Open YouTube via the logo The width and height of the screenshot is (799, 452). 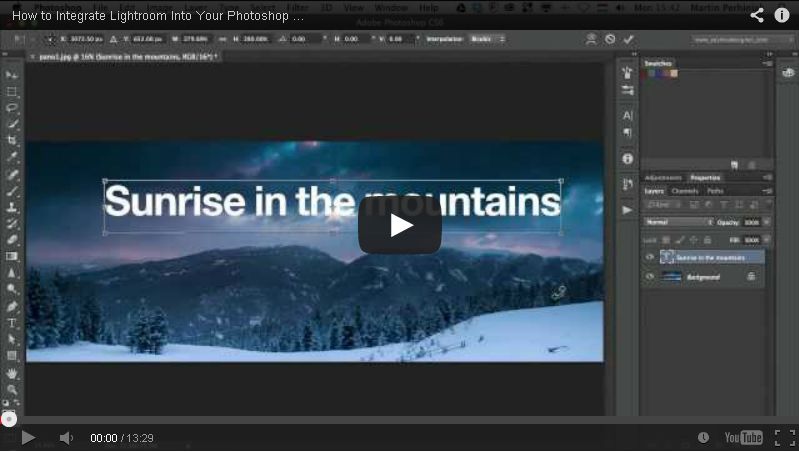(743, 437)
